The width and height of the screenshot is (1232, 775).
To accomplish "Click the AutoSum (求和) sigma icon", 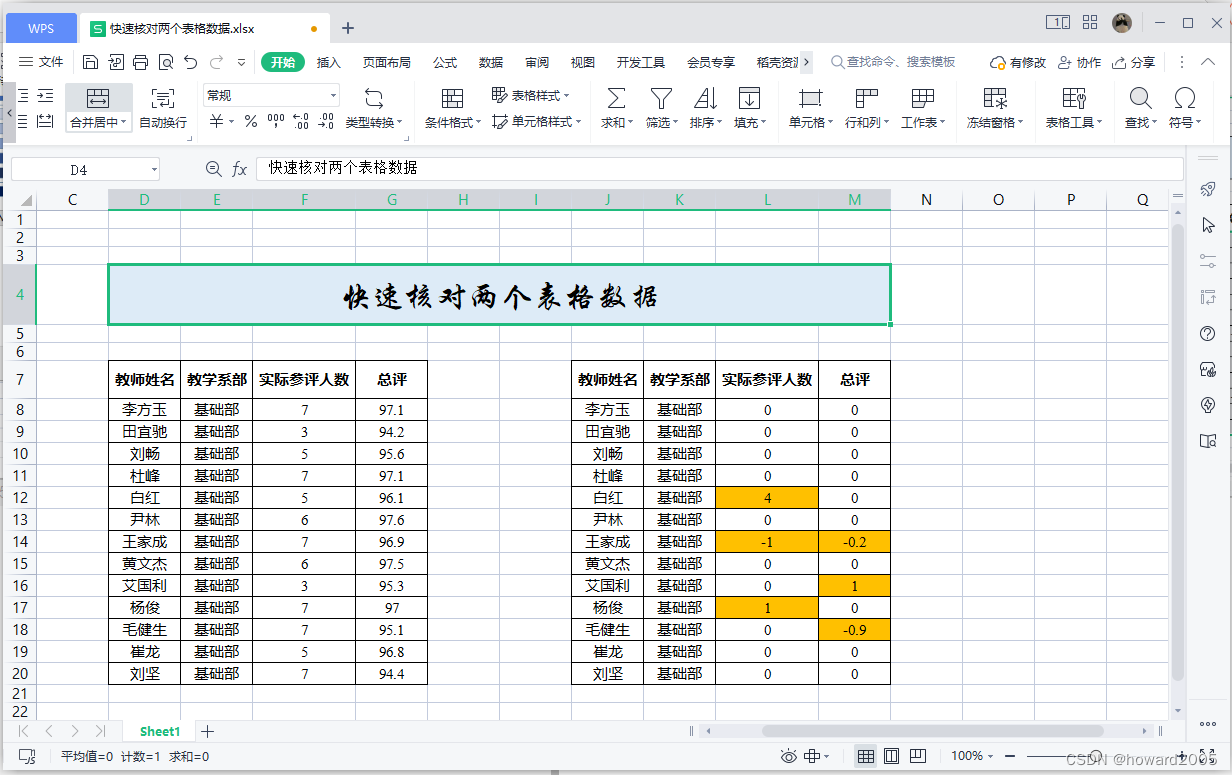I will pyautogui.click(x=617, y=98).
